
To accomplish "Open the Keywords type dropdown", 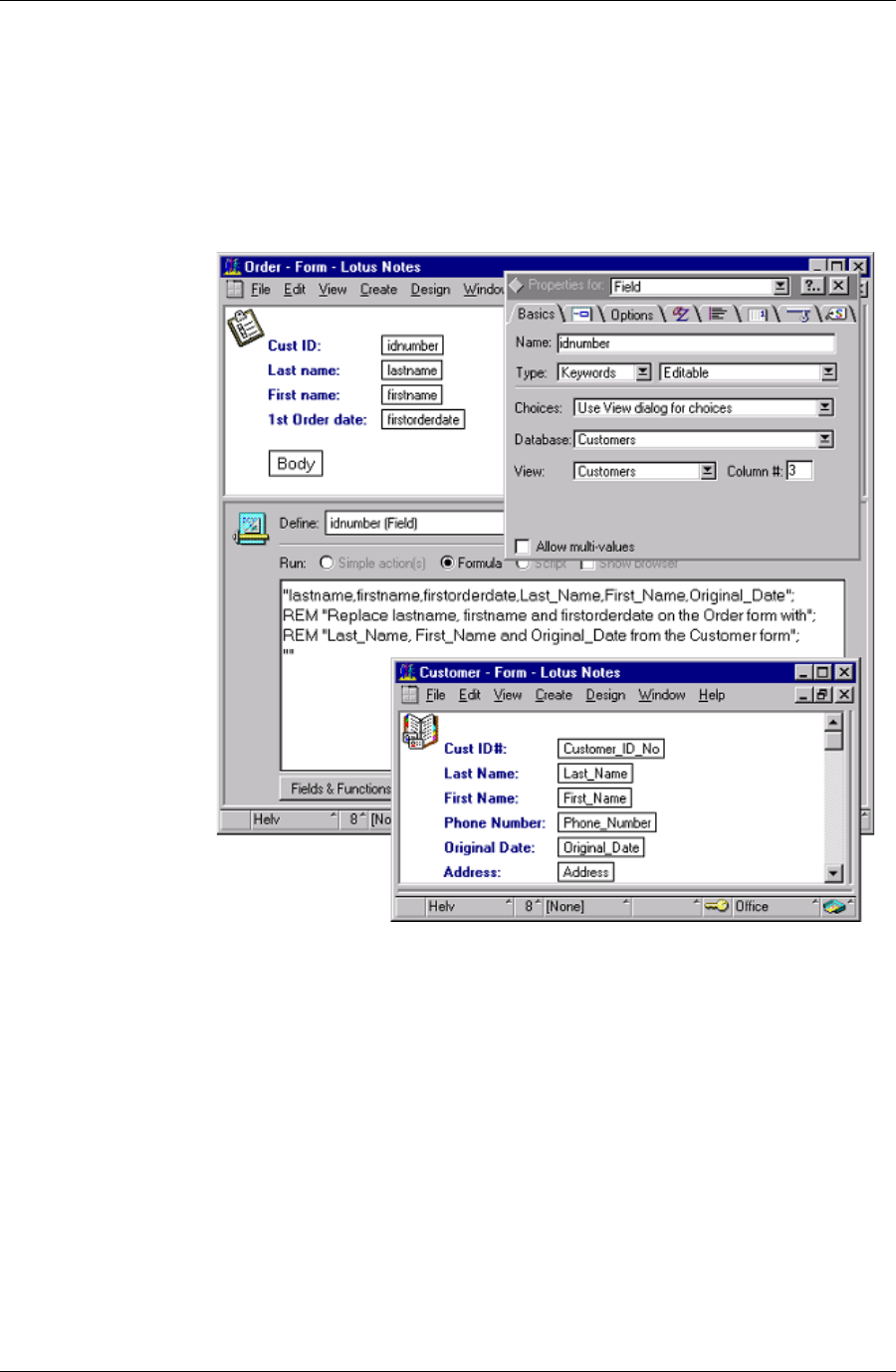I will 643,372.
